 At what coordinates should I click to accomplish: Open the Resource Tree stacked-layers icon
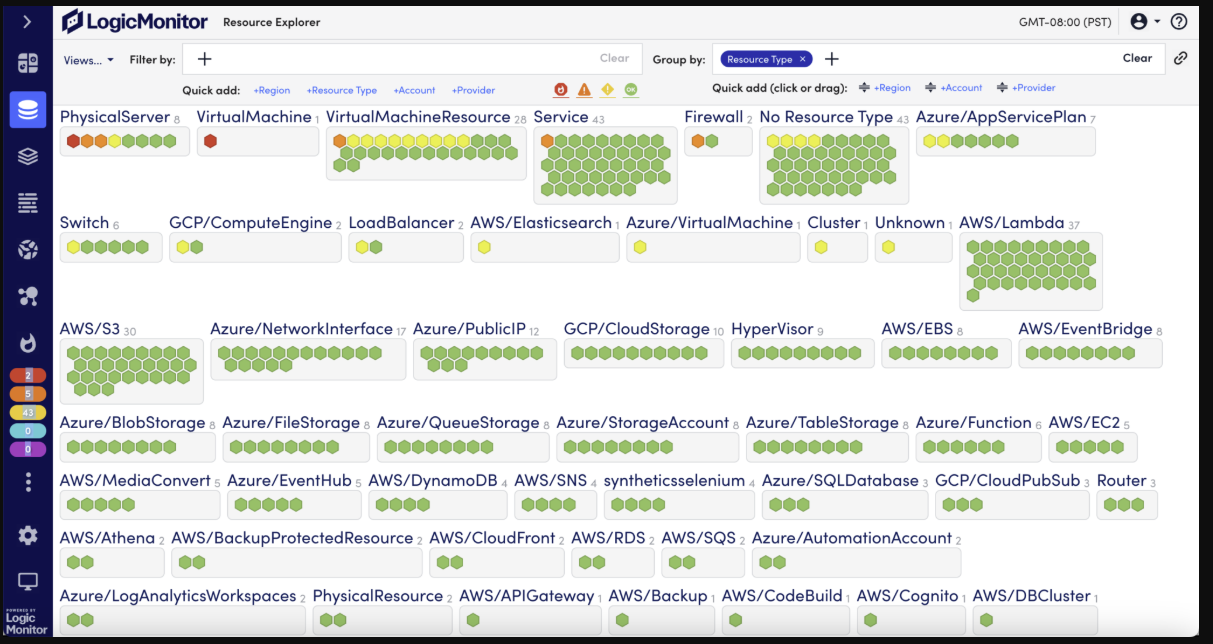pos(28,156)
